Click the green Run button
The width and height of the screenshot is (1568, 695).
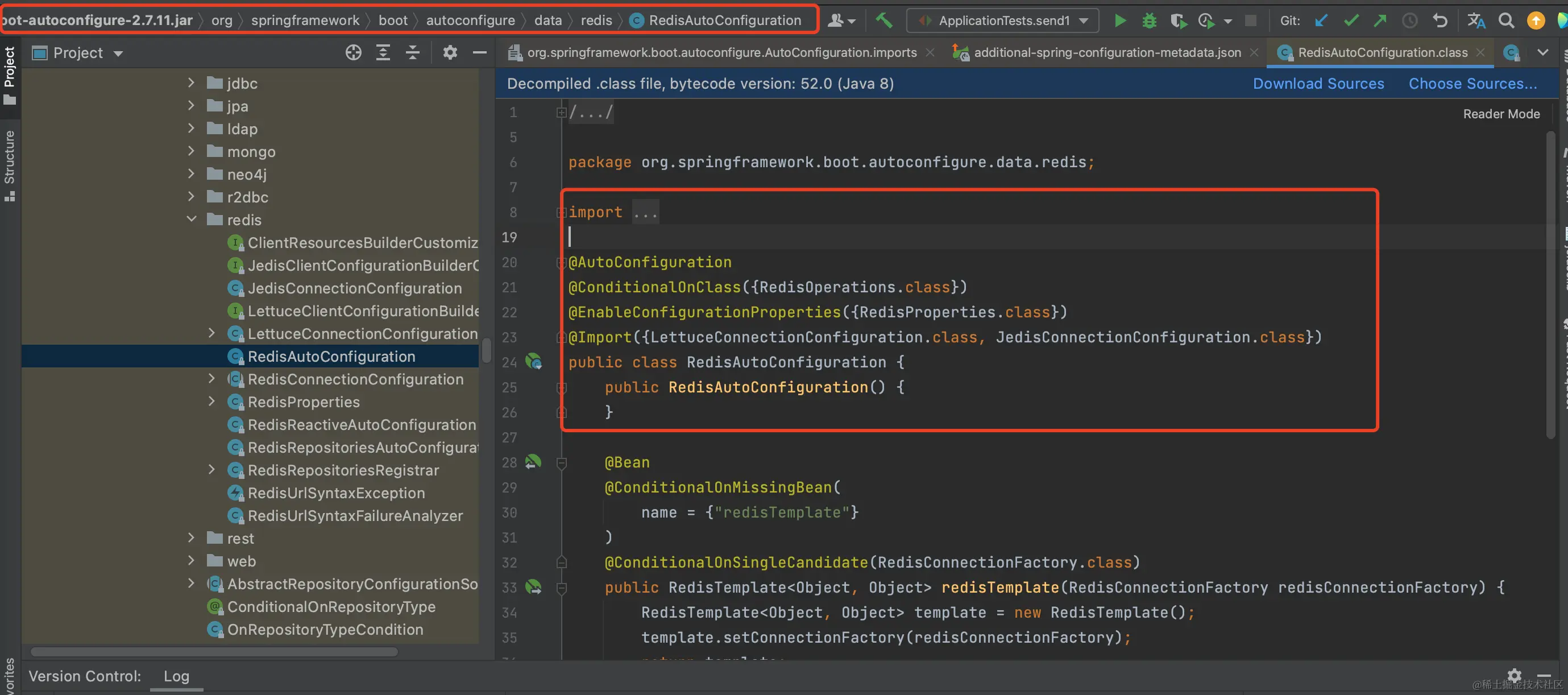tap(1119, 20)
